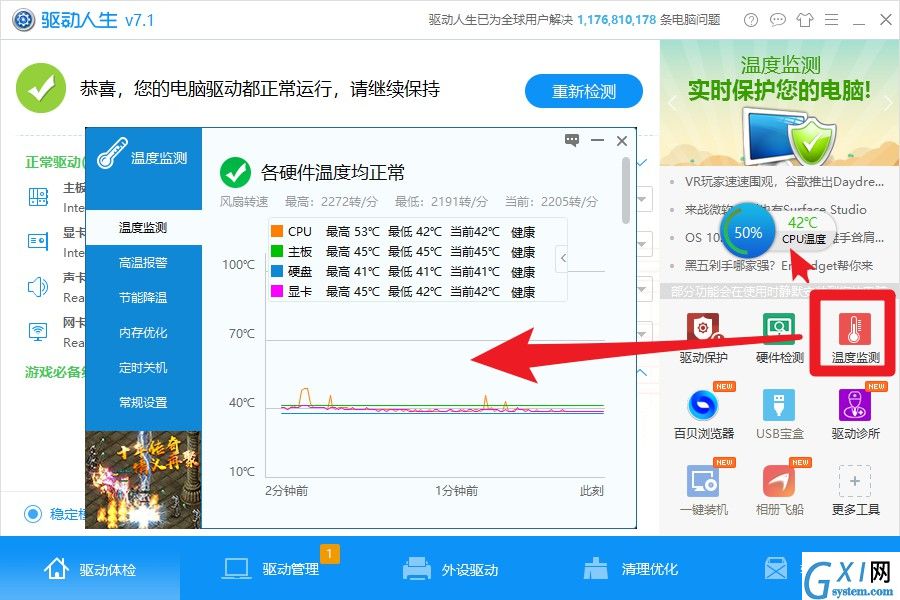Open USB宝盒 tool
Viewport: 900px width, 600px height.
(779, 414)
